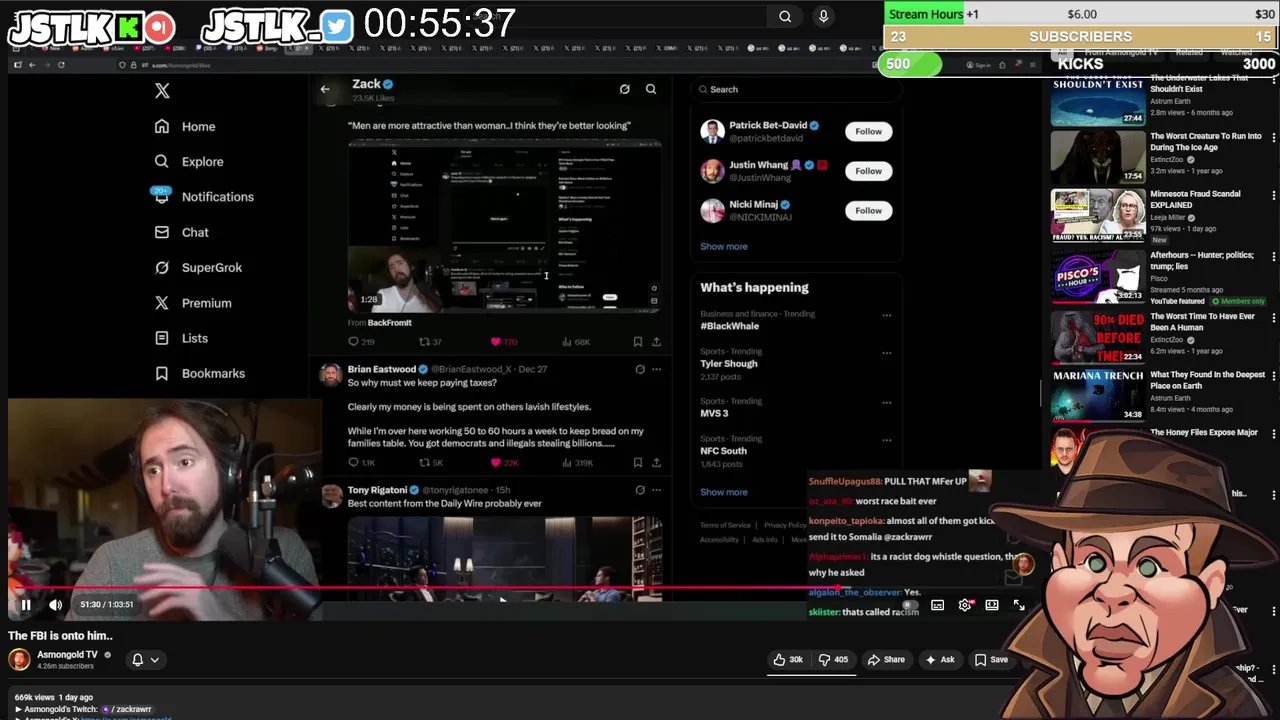Viewport: 1280px width, 720px height.
Task: Like the video with 30k likes
Action: tap(788, 660)
